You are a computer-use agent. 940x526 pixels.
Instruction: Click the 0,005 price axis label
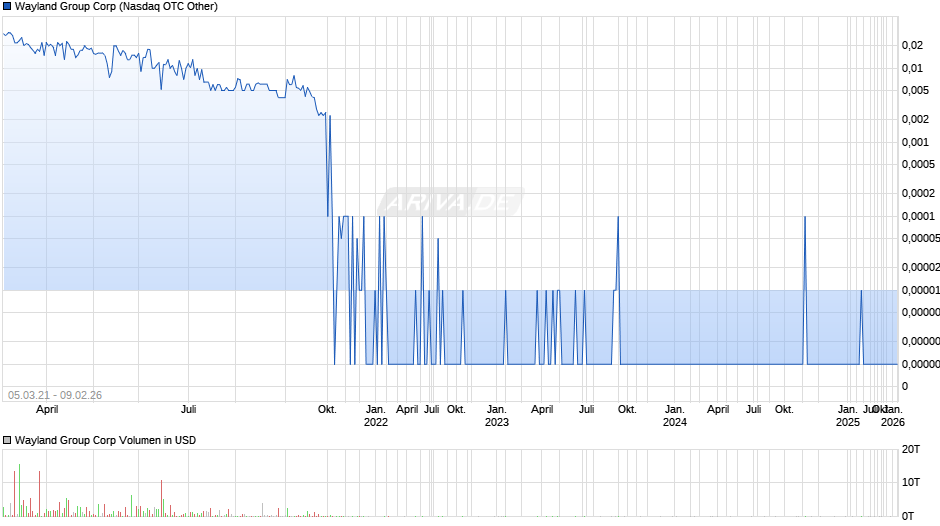click(x=915, y=91)
